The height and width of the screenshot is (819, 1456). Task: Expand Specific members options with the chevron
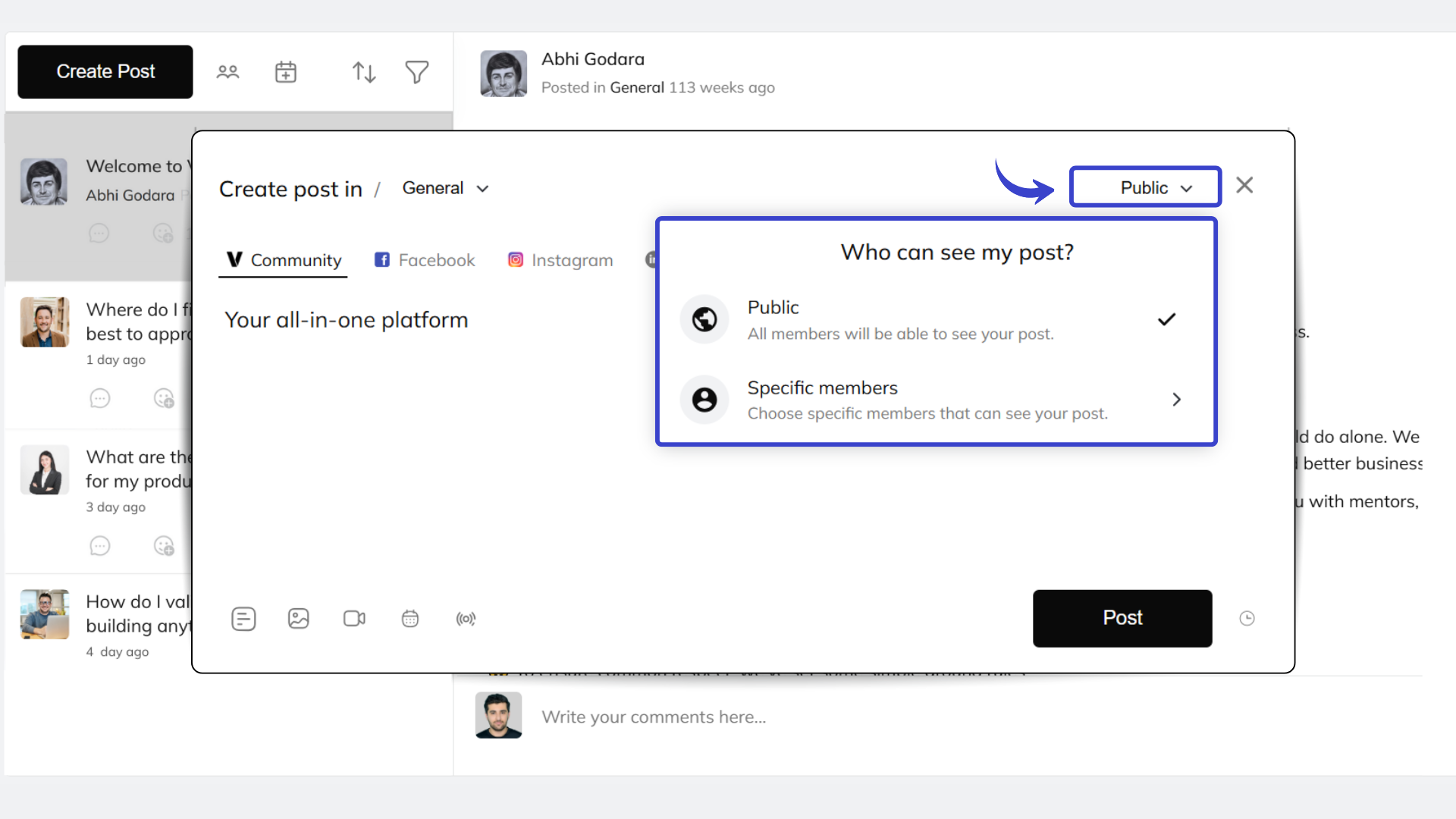point(1176,400)
